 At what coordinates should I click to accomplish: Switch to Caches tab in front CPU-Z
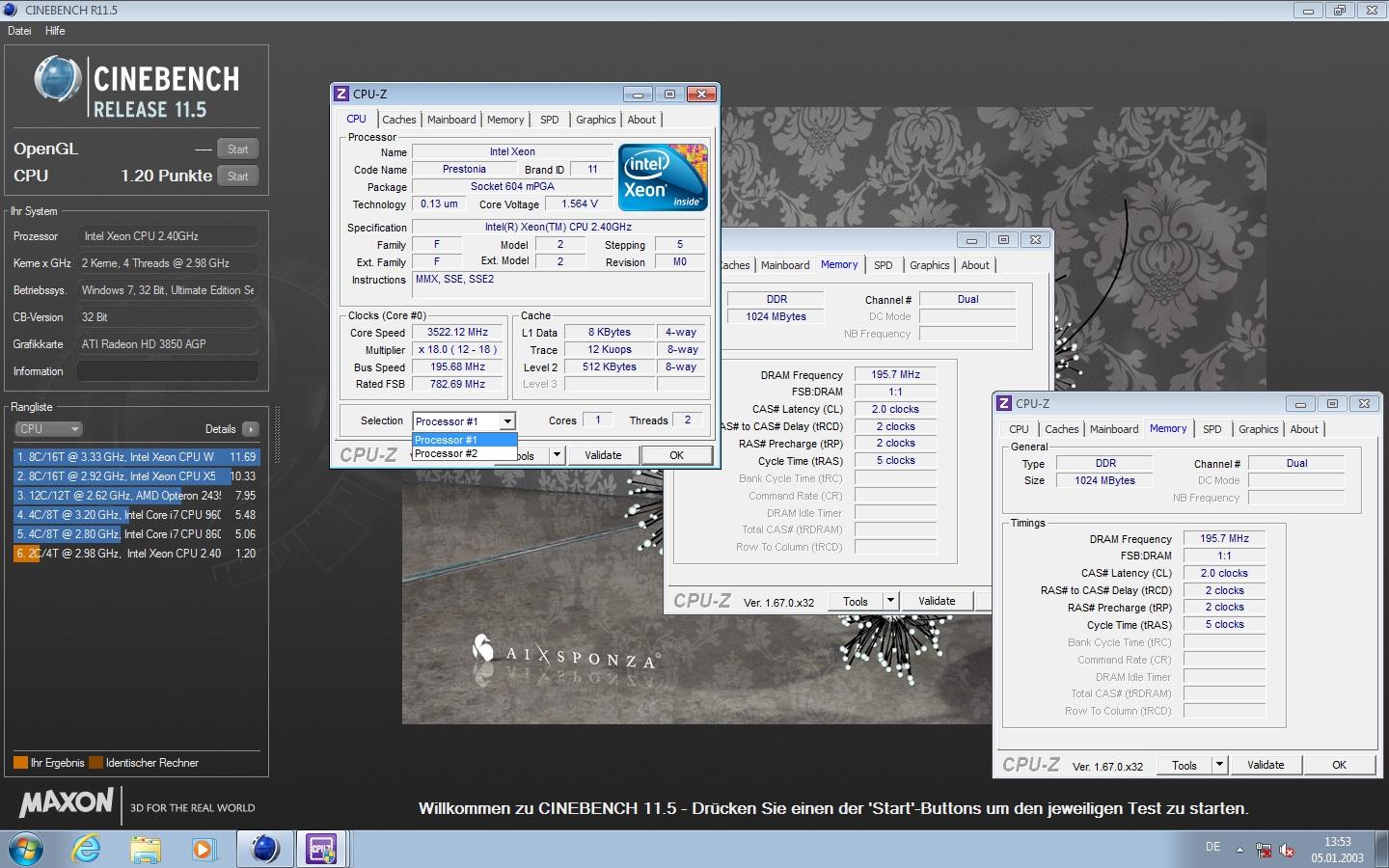398,120
